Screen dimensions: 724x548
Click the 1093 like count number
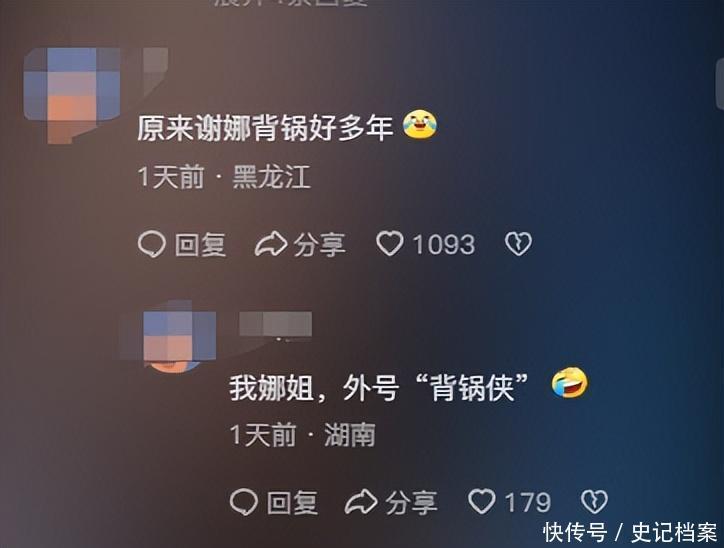443,244
